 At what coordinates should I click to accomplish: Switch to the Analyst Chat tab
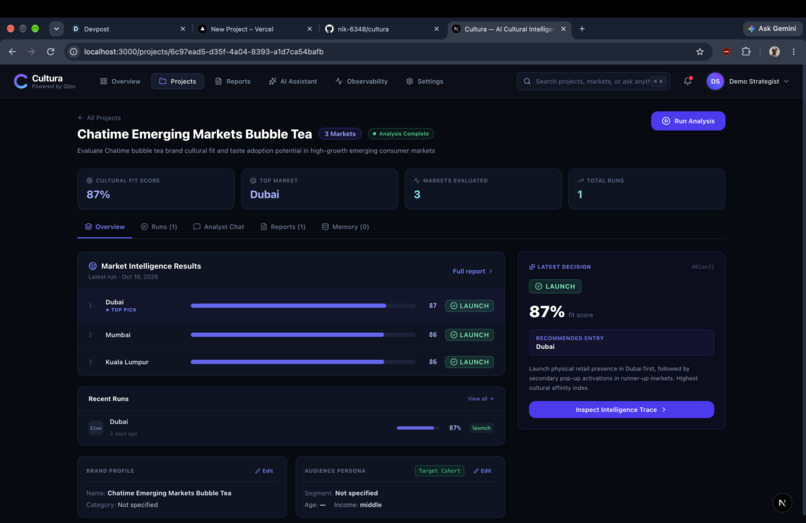[218, 227]
